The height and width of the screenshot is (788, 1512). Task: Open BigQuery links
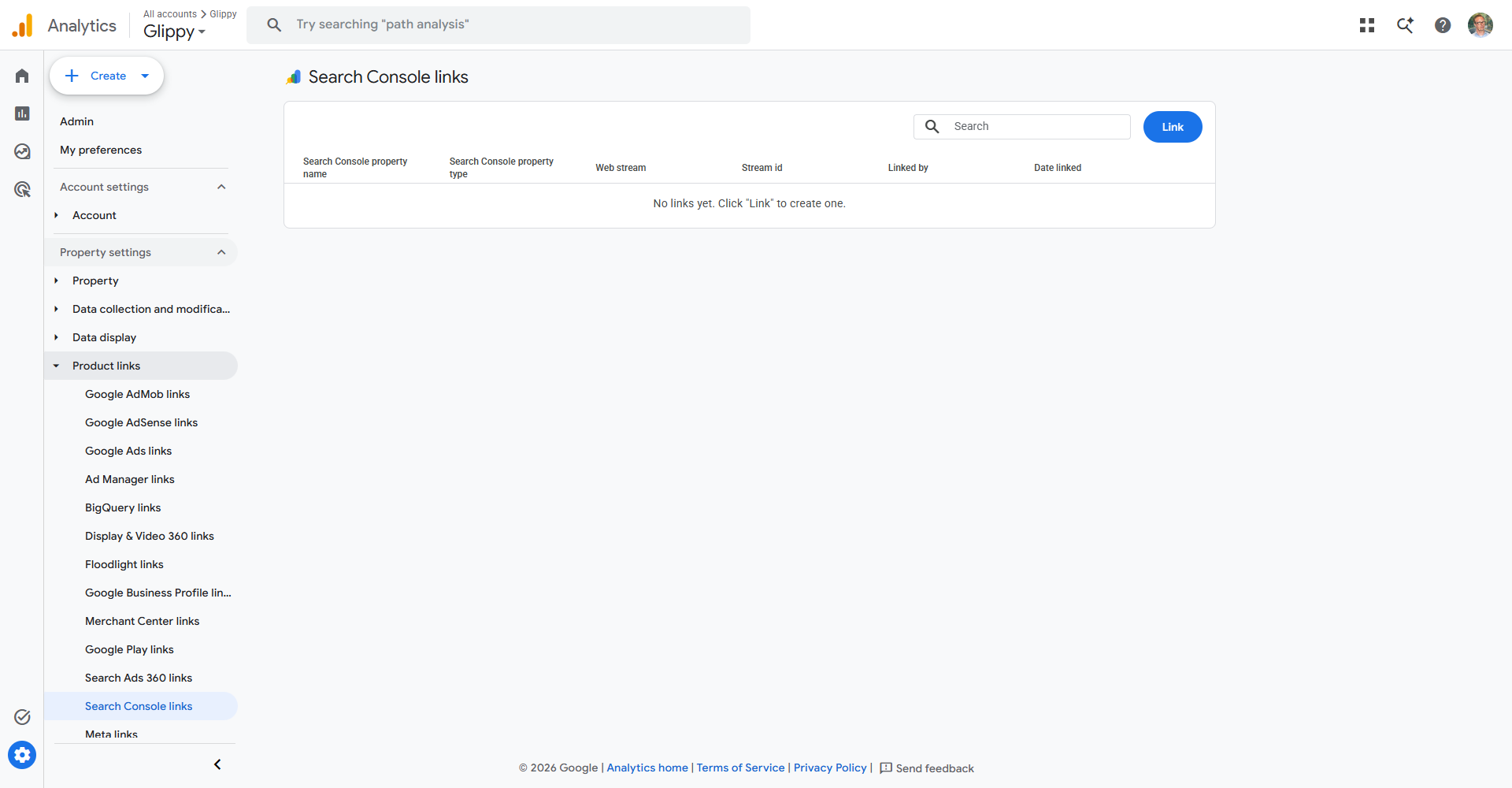pos(123,507)
